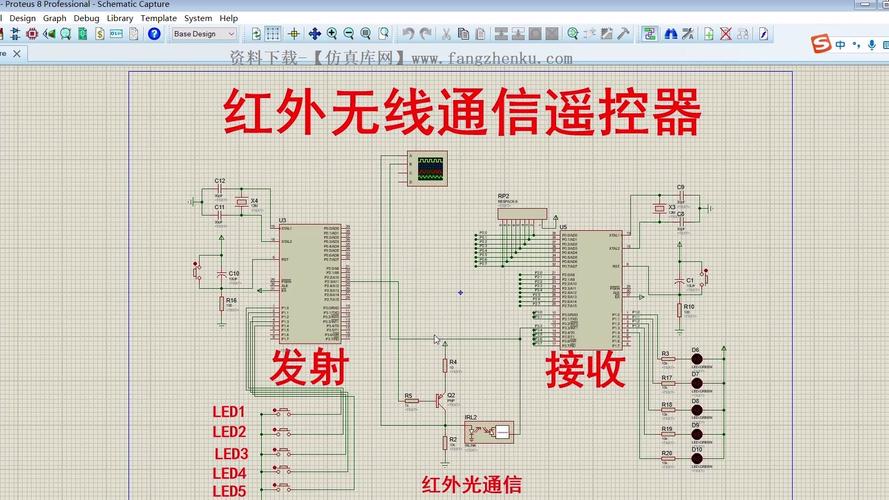This screenshot has height=500, width=889.
Task: Open the Library menu
Action: [x=120, y=18]
